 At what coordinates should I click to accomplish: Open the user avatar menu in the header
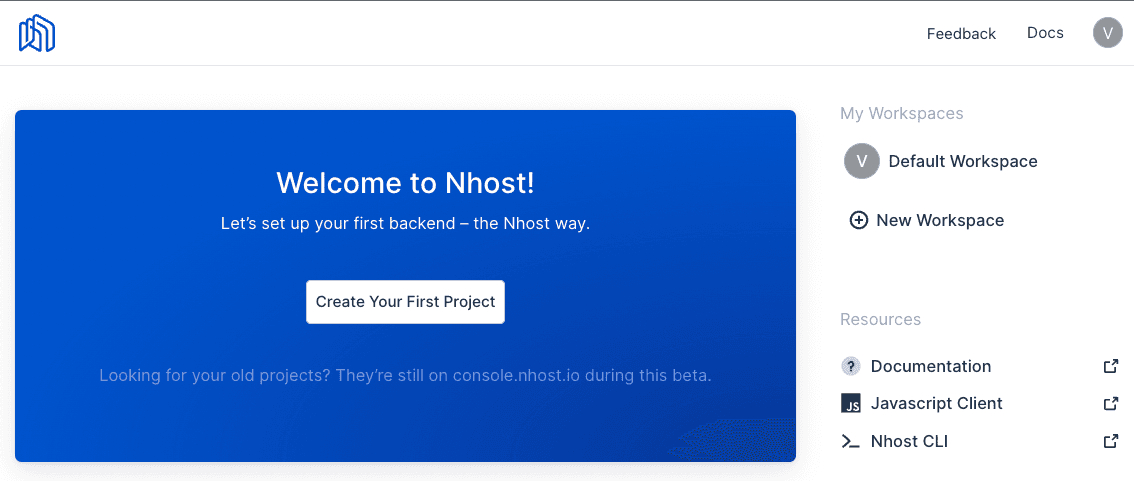pos(1107,33)
